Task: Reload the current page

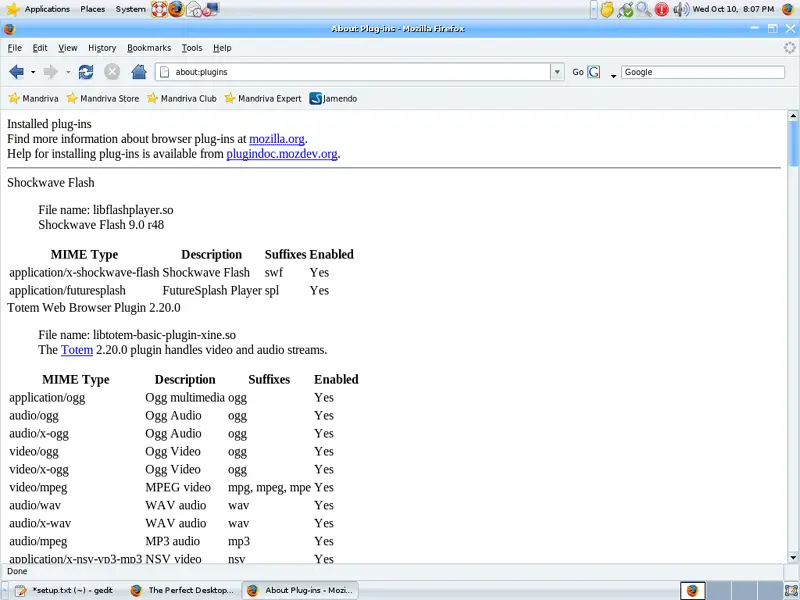Action: [86, 72]
